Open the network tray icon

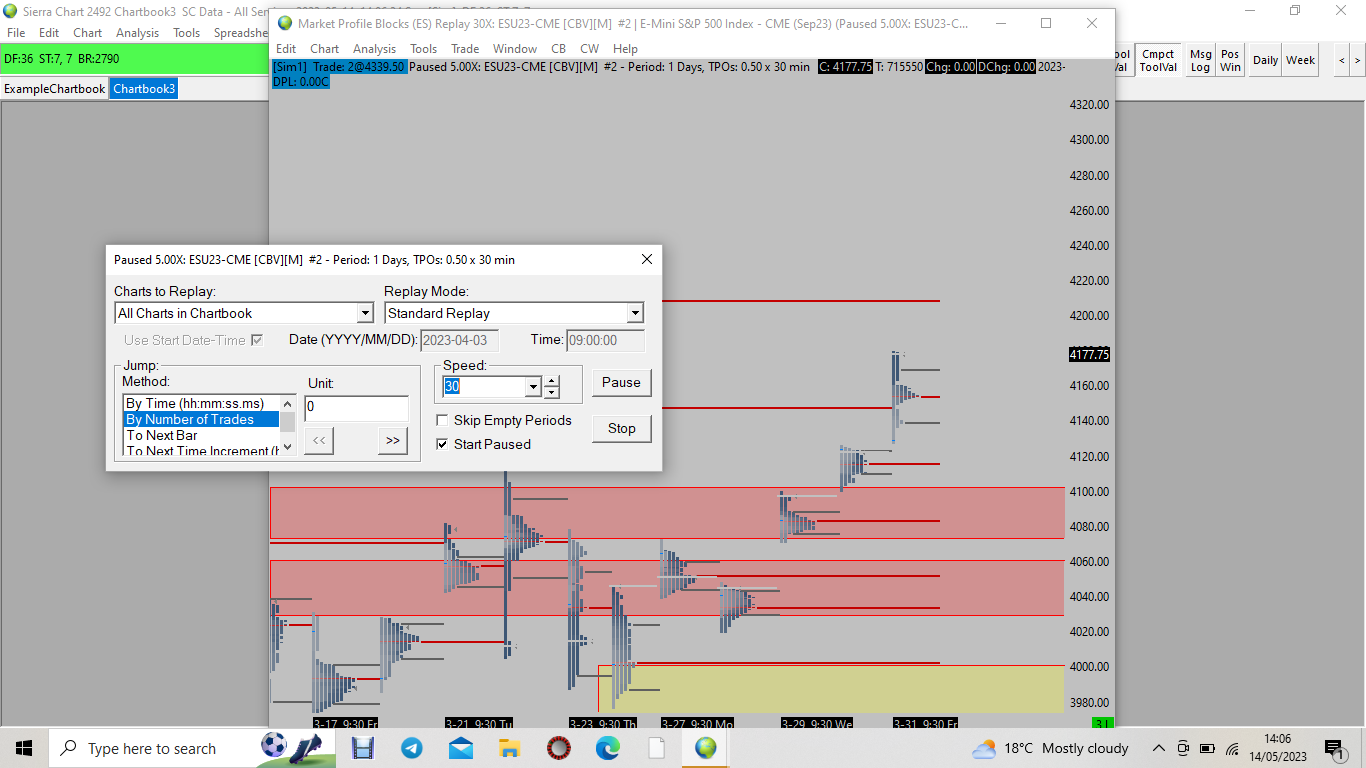click(x=1232, y=748)
